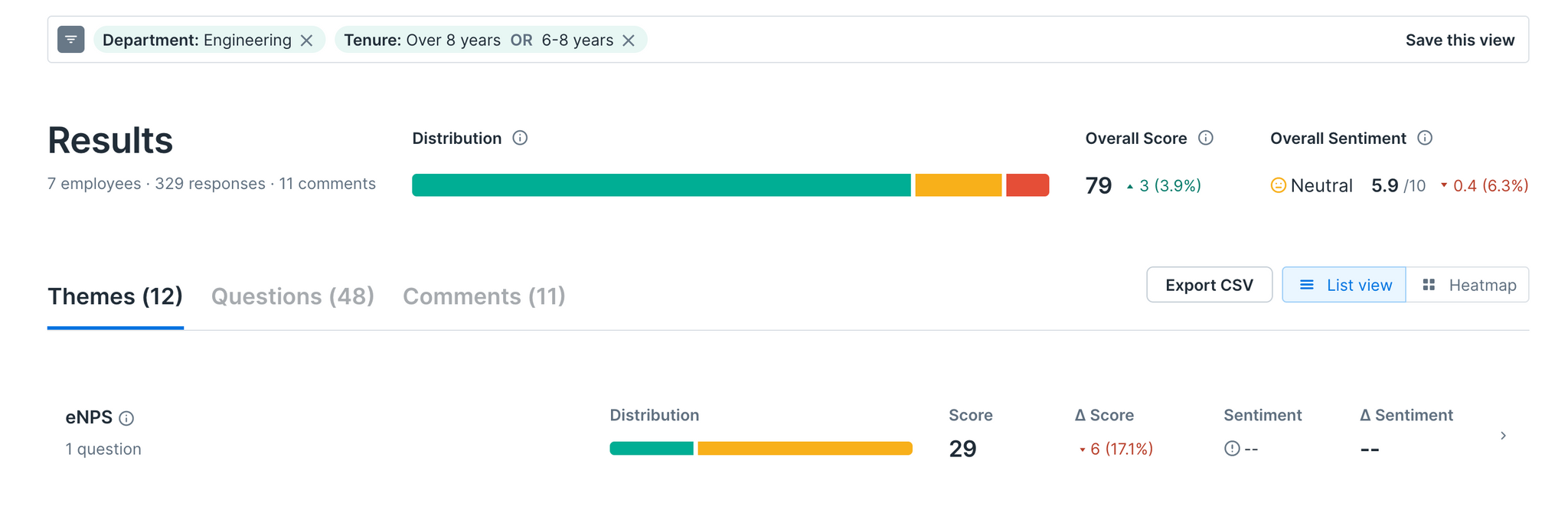1568x513 pixels.
Task: Click the Overall Sentiment info icon
Action: click(x=1425, y=139)
